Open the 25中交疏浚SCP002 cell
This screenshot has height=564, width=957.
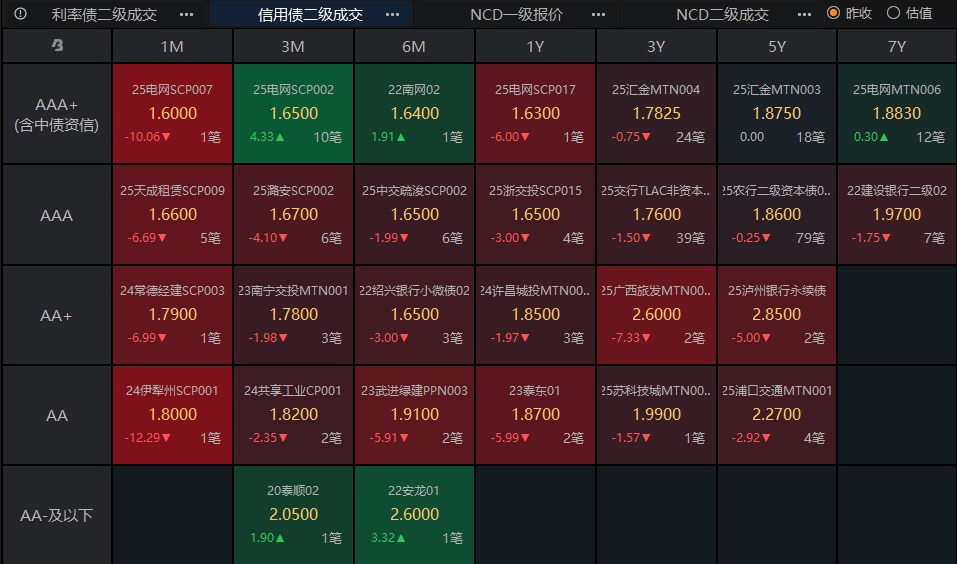coord(414,215)
